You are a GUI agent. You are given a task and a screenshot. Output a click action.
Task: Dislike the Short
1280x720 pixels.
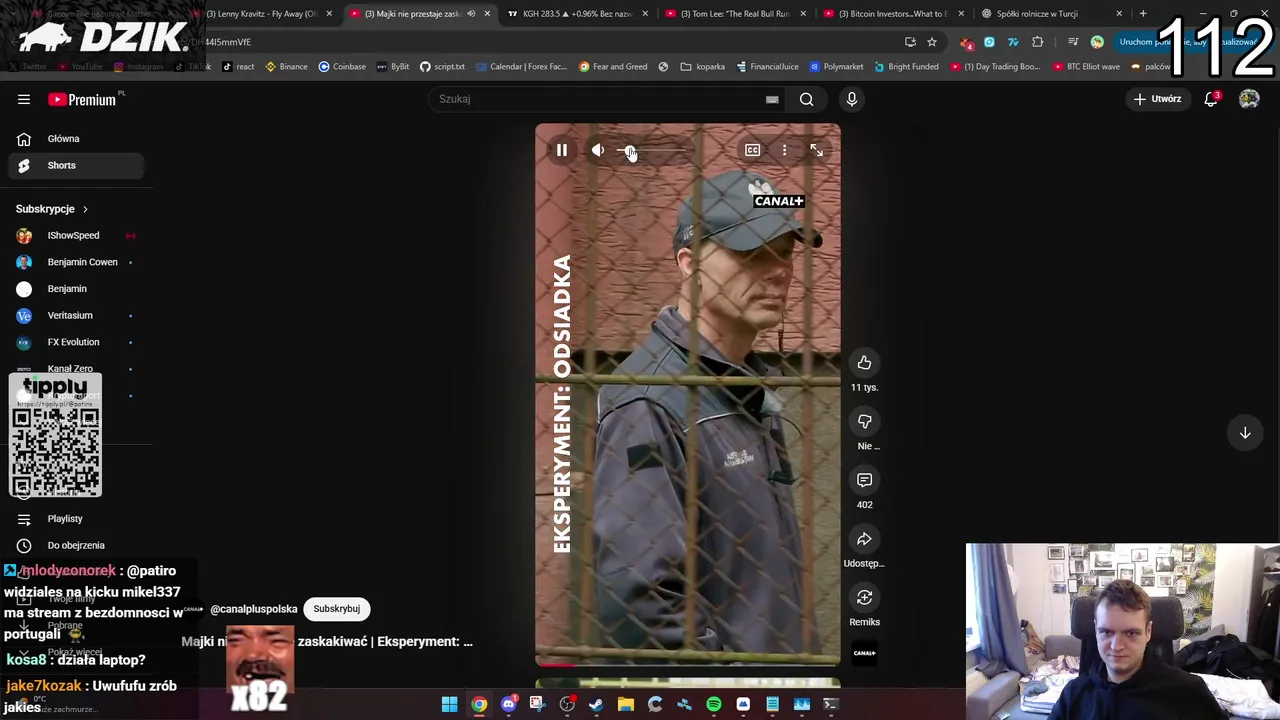(x=864, y=422)
